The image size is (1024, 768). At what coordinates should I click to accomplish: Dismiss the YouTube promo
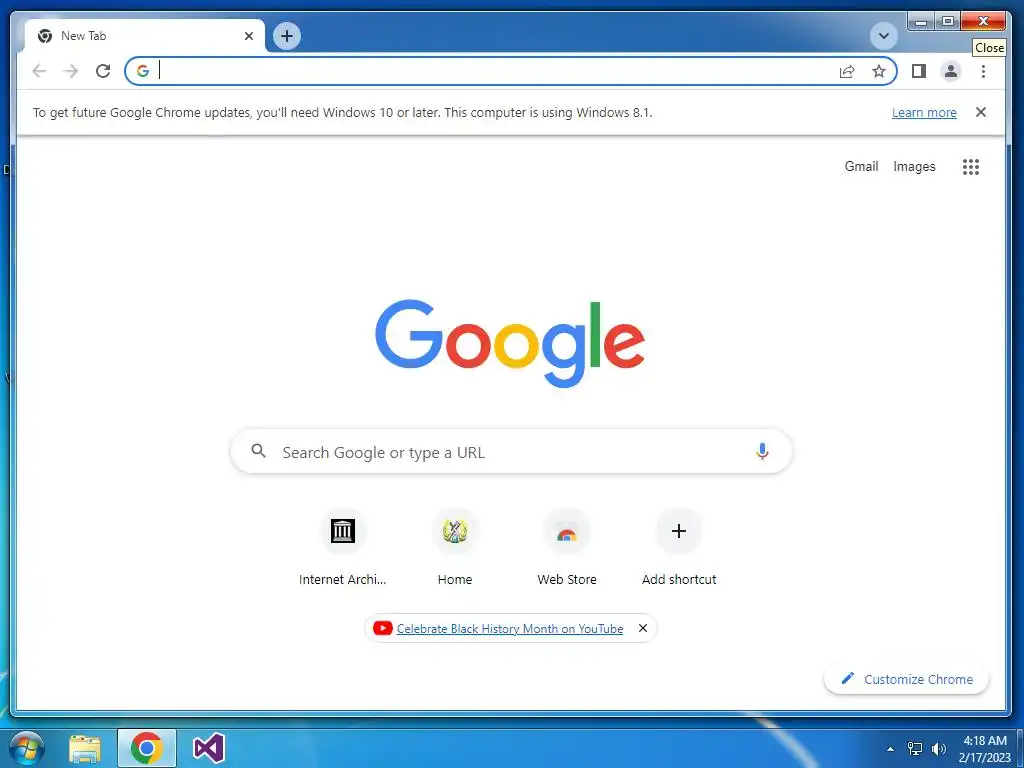pos(643,628)
